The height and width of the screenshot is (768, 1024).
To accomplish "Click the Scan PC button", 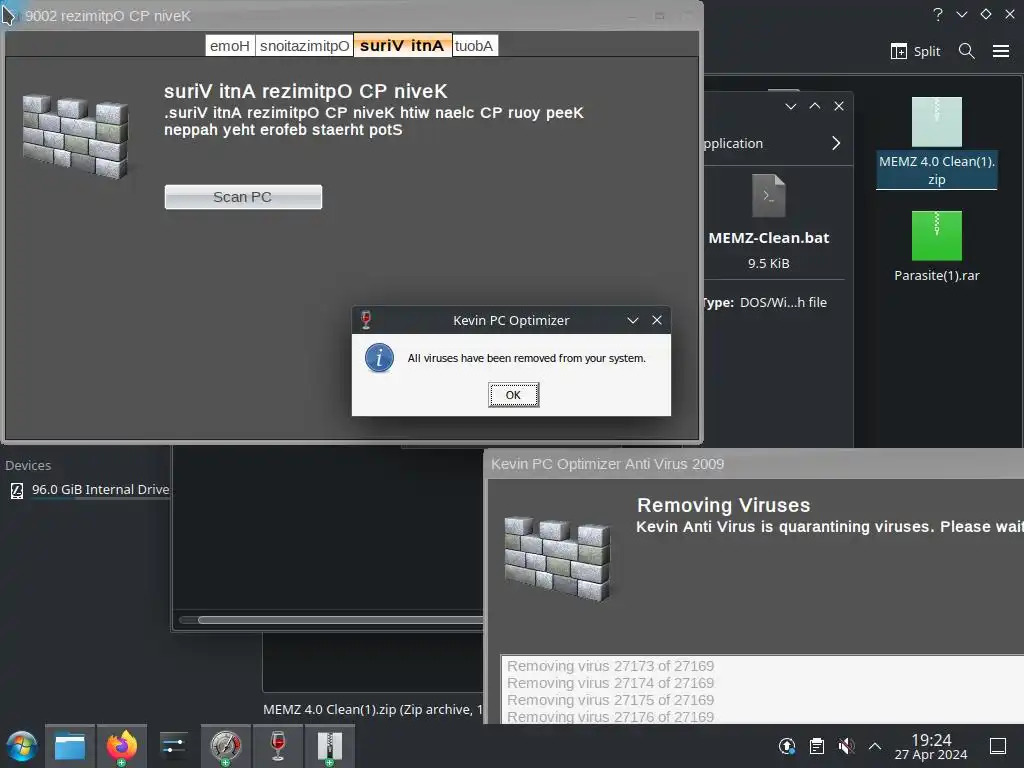I will [243, 197].
